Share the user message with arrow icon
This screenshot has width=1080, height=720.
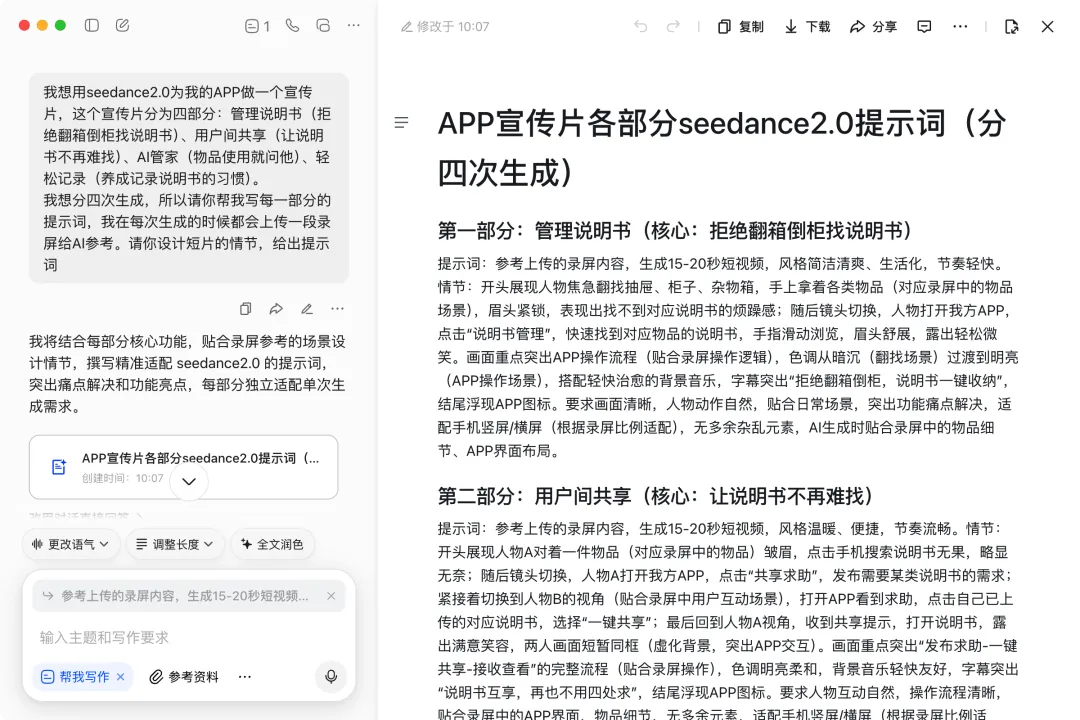click(276, 309)
